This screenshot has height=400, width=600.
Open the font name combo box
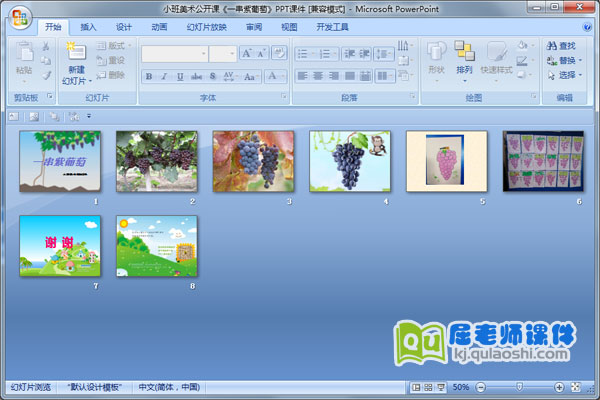174,54
